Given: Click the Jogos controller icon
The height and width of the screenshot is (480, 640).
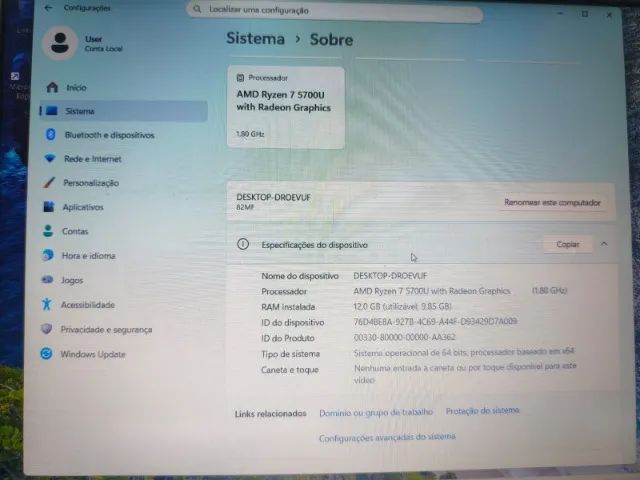Looking at the screenshot, I should click(x=47, y=280).
